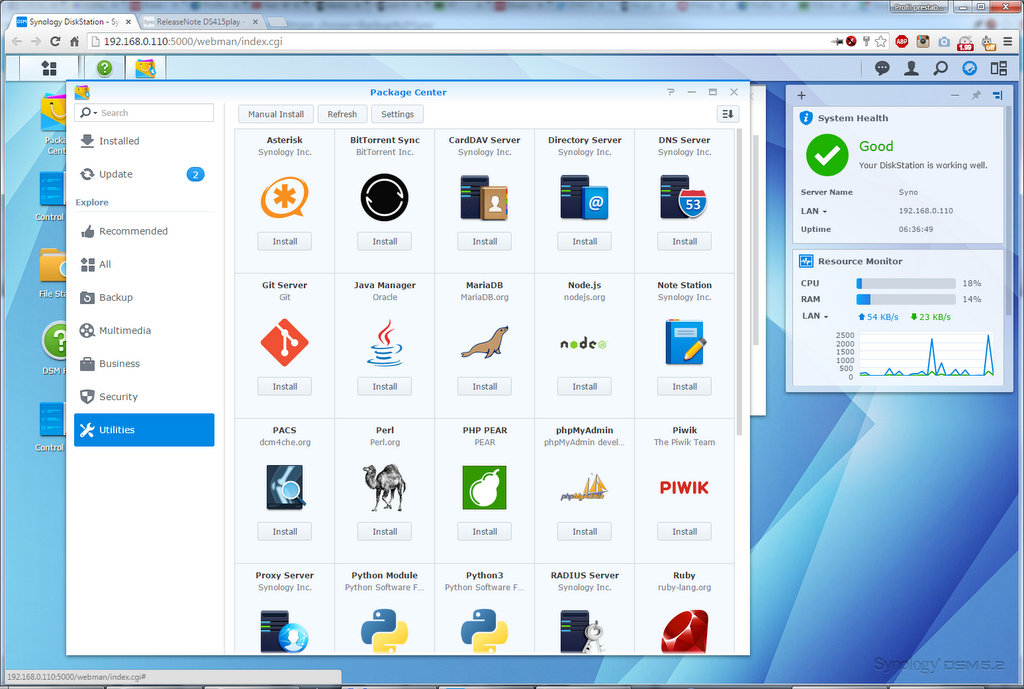This screenshot has height=689, width=1024.
Task: Open the Python Module package icon
Action: [385, 632]
